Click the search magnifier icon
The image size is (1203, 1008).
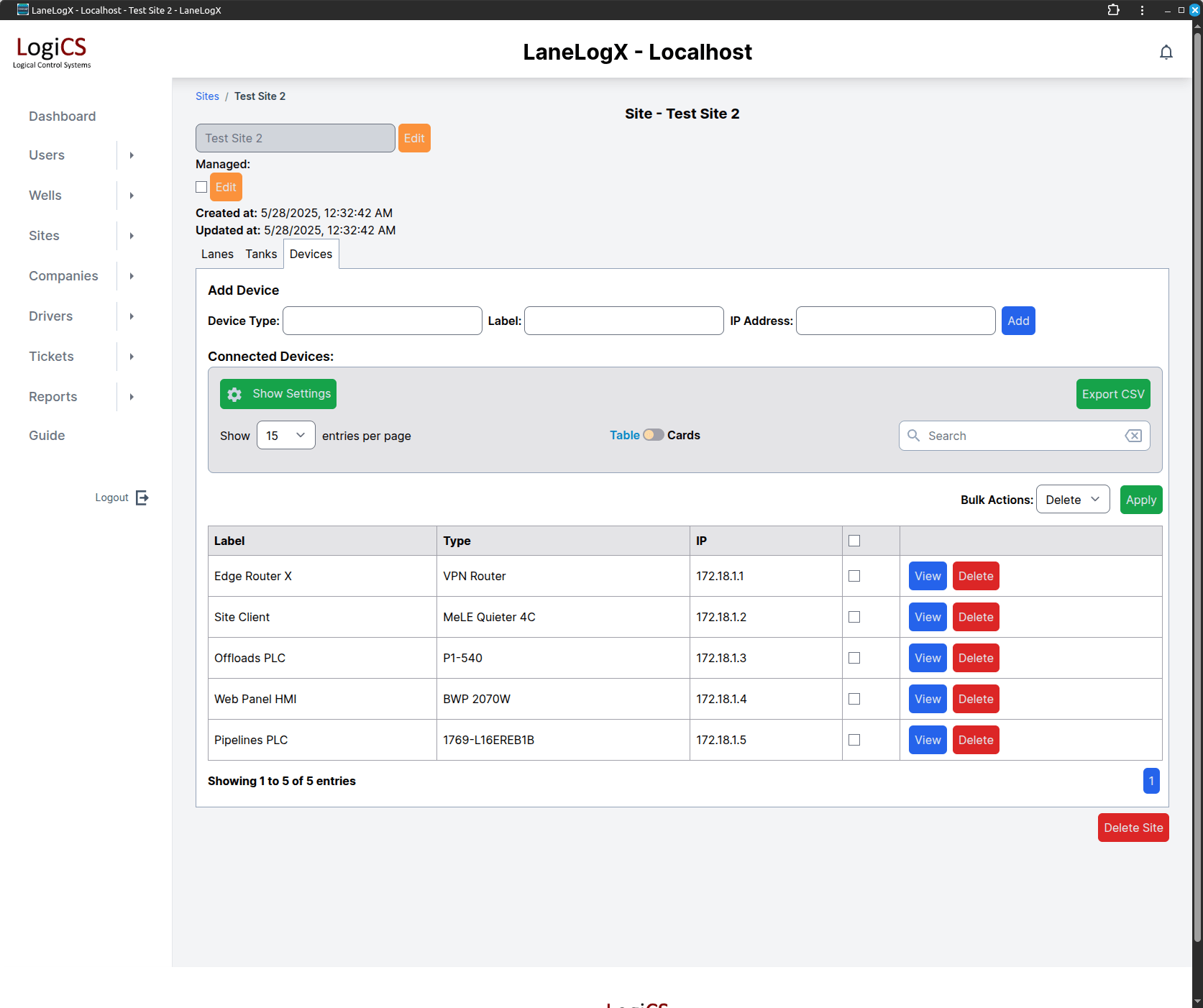(x=913, y=436)
